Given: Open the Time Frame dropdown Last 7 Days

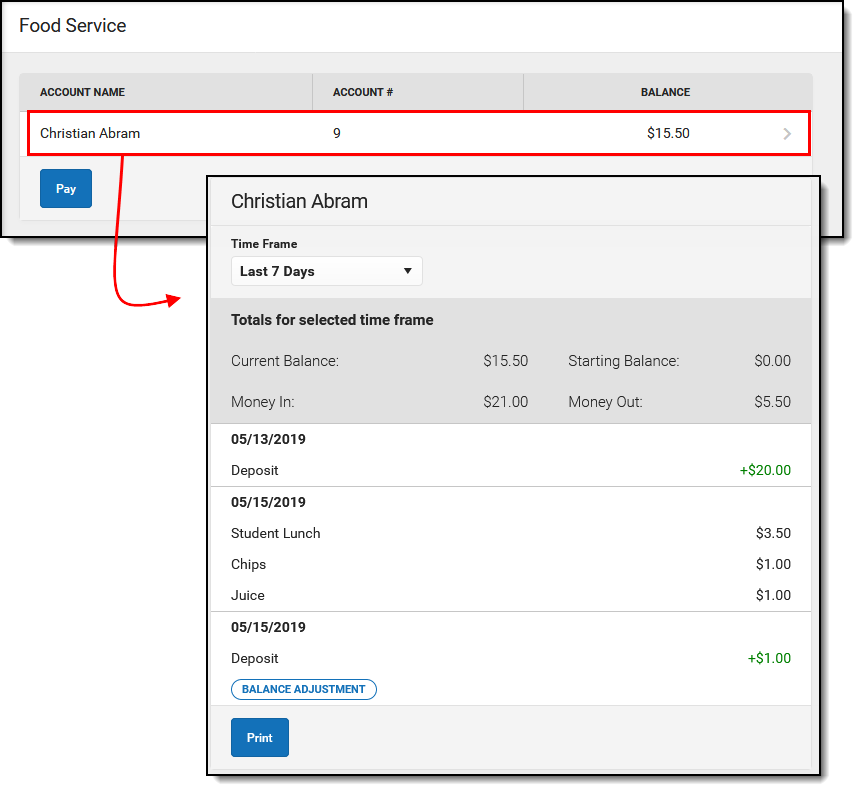Looking at the screenshot, I should click(326, 271).
